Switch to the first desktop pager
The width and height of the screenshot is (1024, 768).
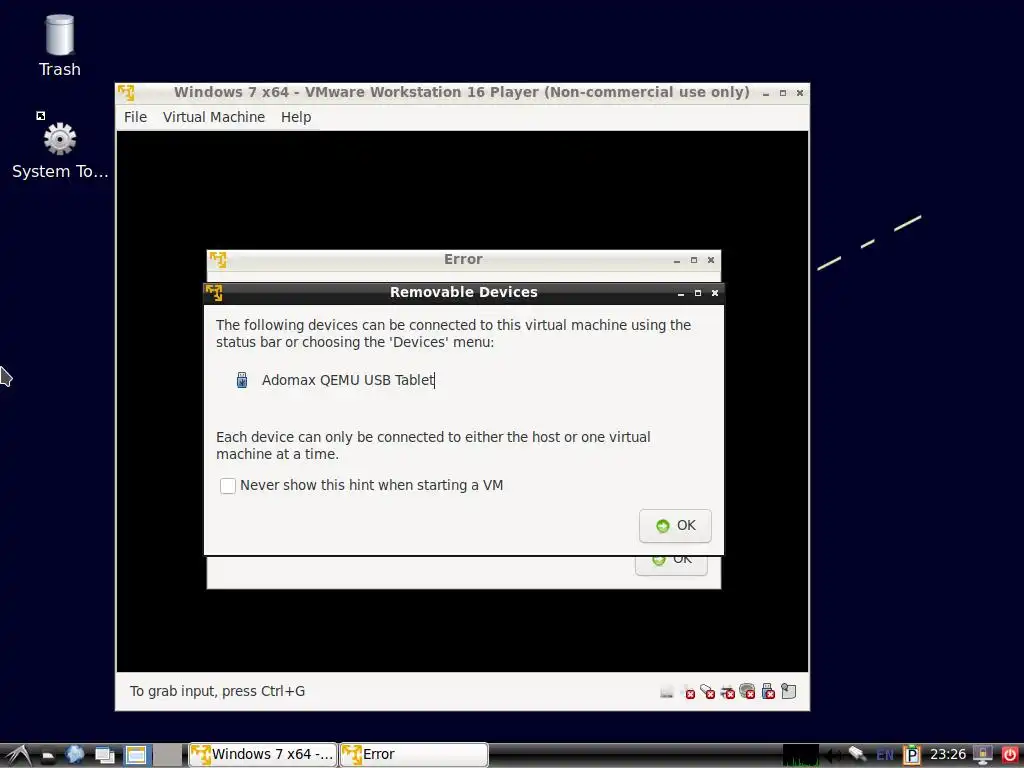(136, 756)
